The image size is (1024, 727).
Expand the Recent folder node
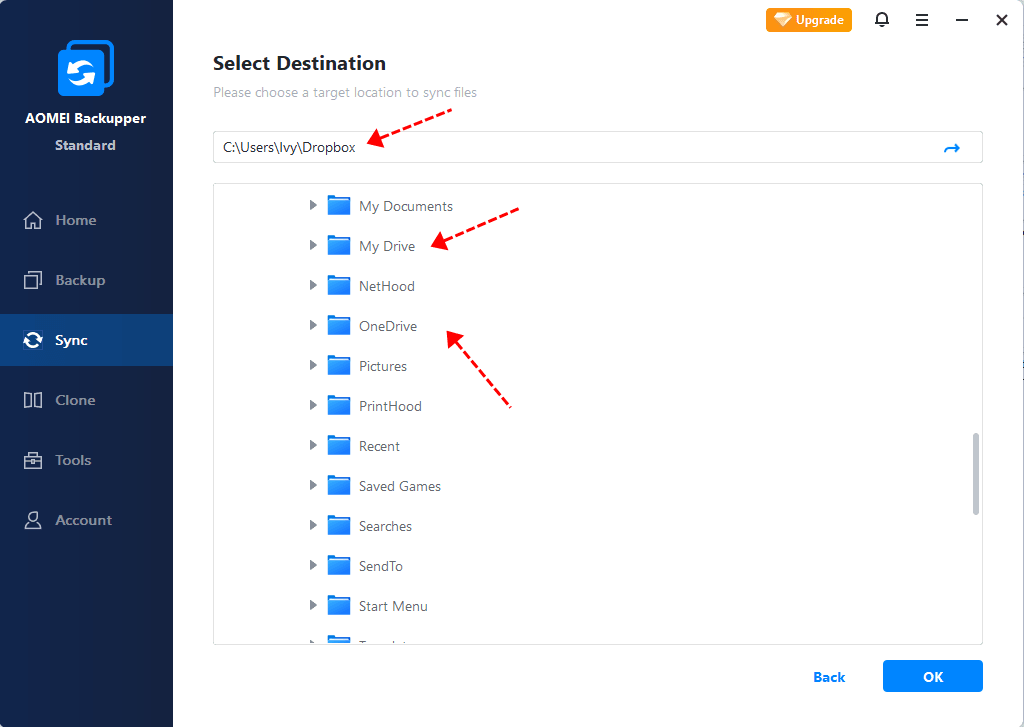click(x=313, y=445)
